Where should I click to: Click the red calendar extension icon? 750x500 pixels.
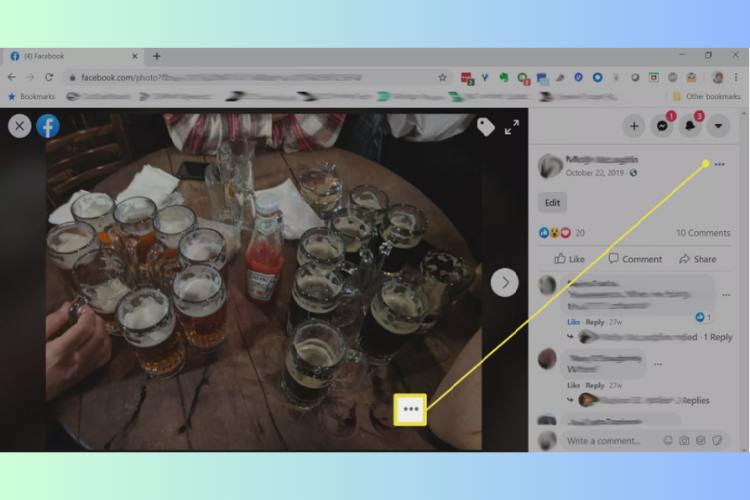tap(653, 77)
